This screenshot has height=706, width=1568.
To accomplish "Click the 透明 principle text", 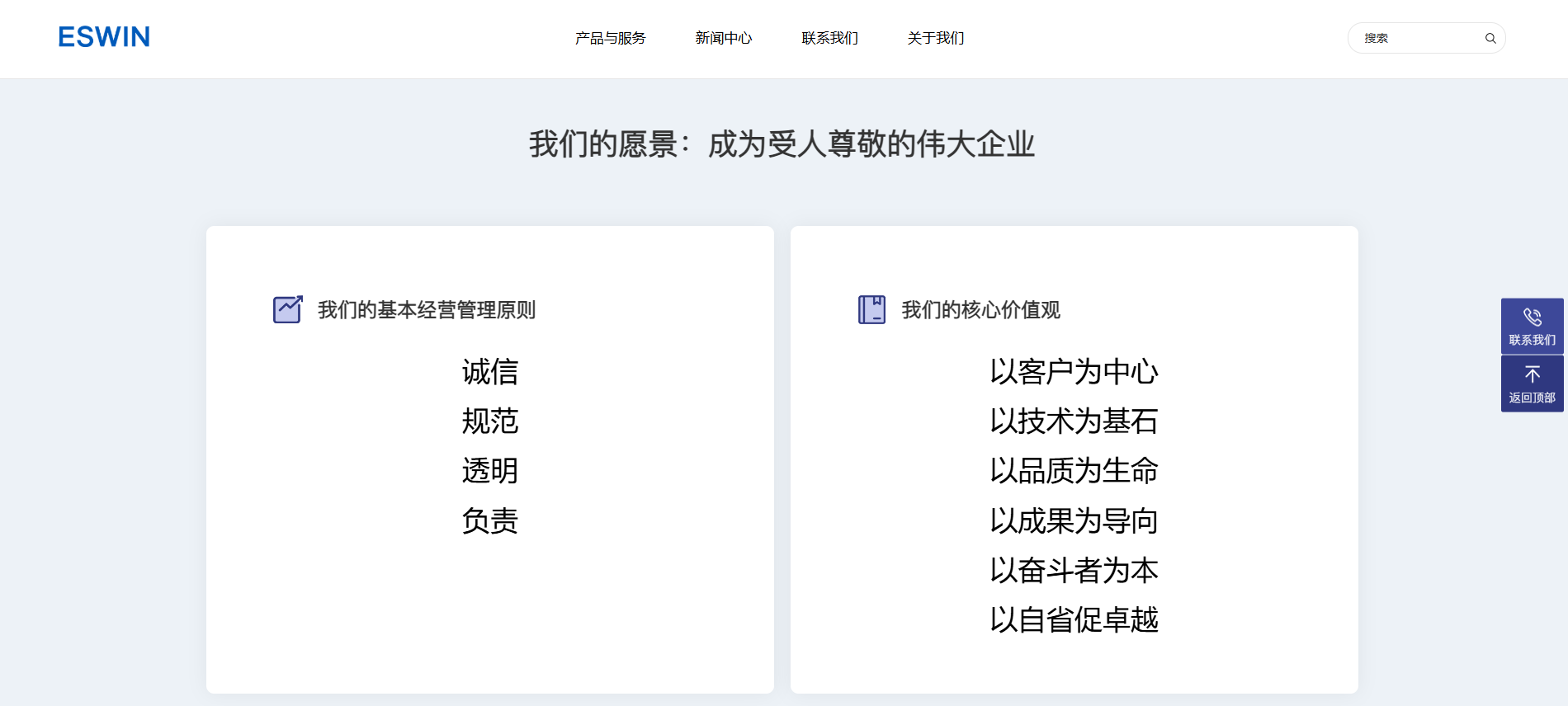I will (489, 471).
